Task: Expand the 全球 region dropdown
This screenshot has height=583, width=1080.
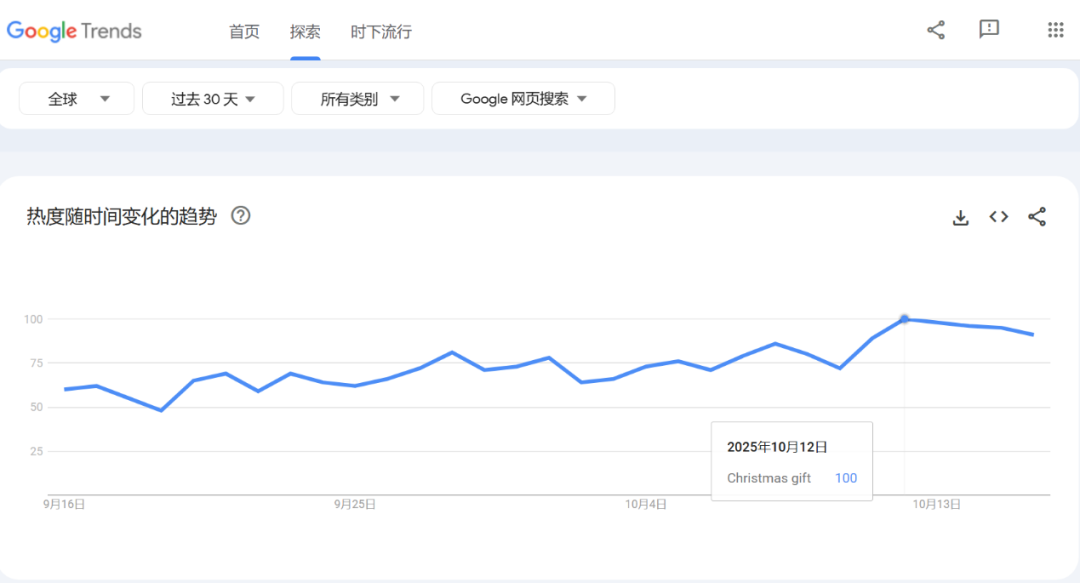Action: coord(77,99)
